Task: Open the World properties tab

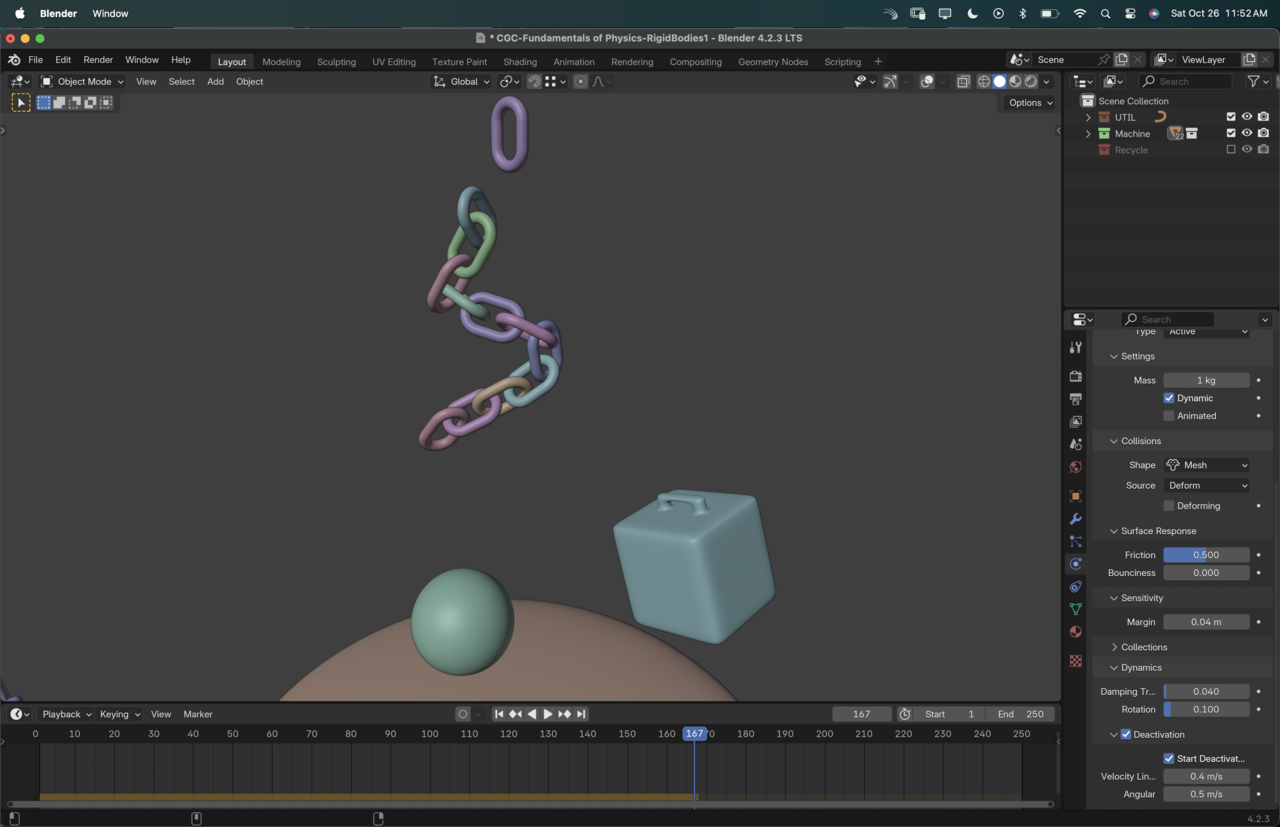Action: coord(1076,467)
